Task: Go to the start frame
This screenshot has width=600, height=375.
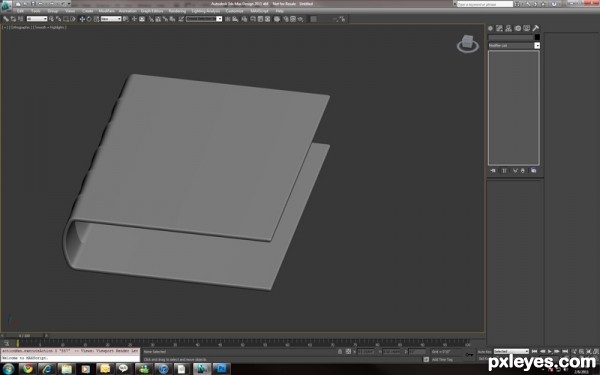Action: click(x=535, y=351)
